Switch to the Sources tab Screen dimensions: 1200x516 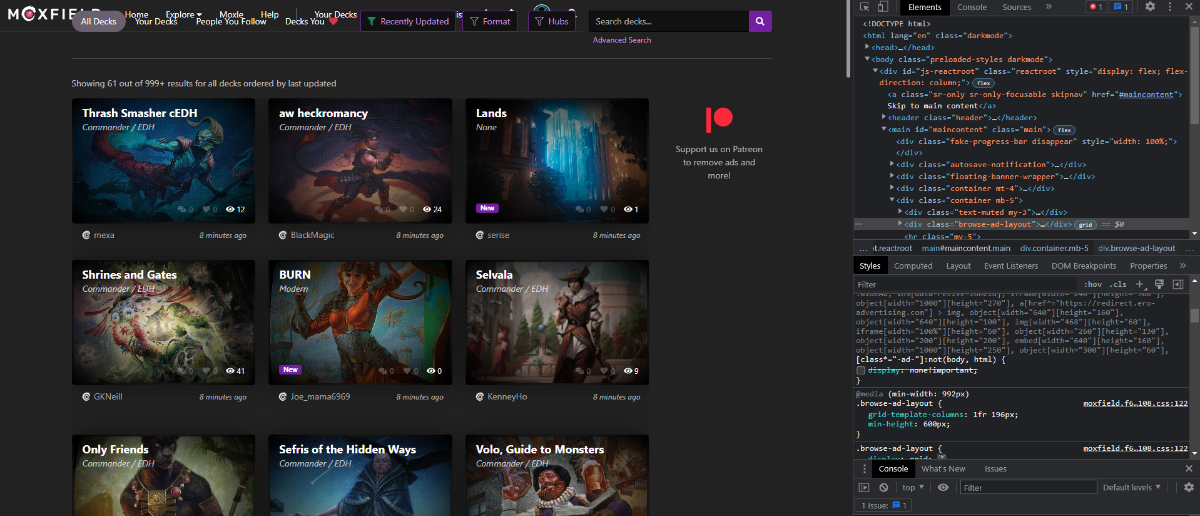click(x=1016, y=7)
